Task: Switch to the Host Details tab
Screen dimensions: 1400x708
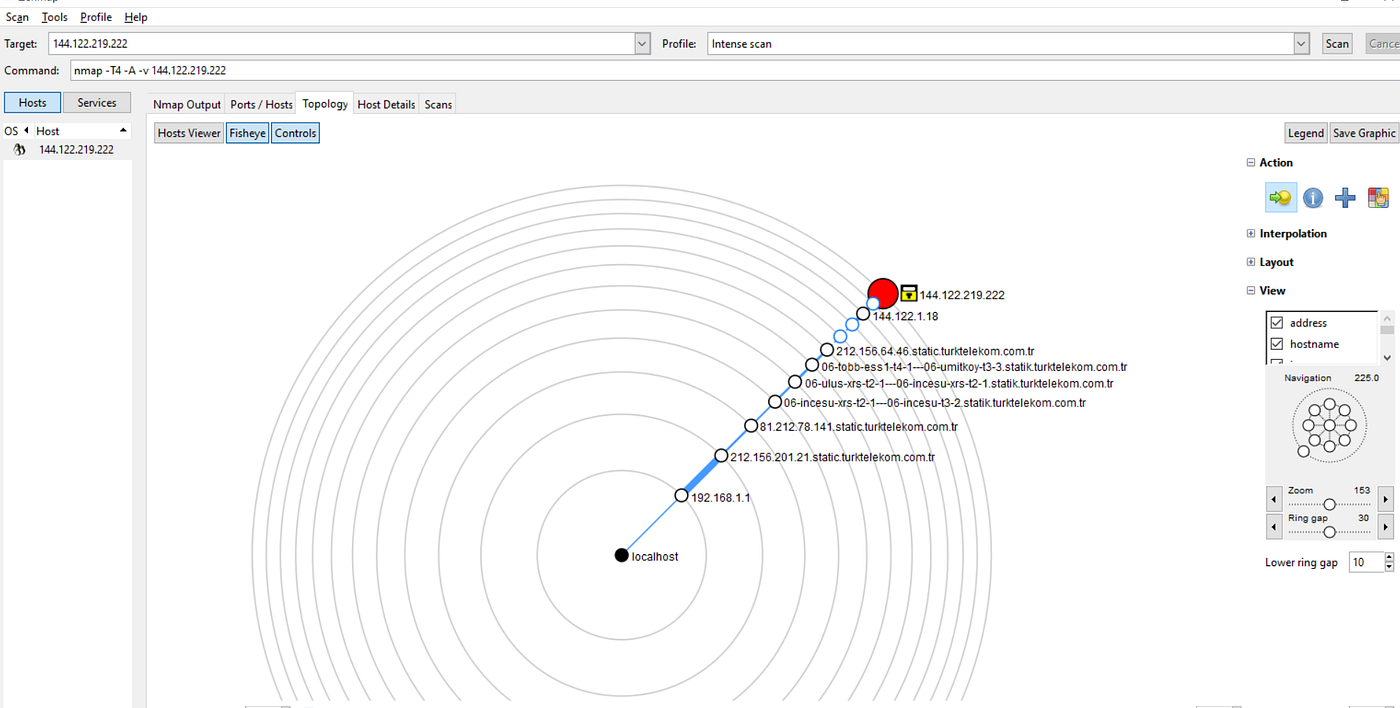Action: 386,104
